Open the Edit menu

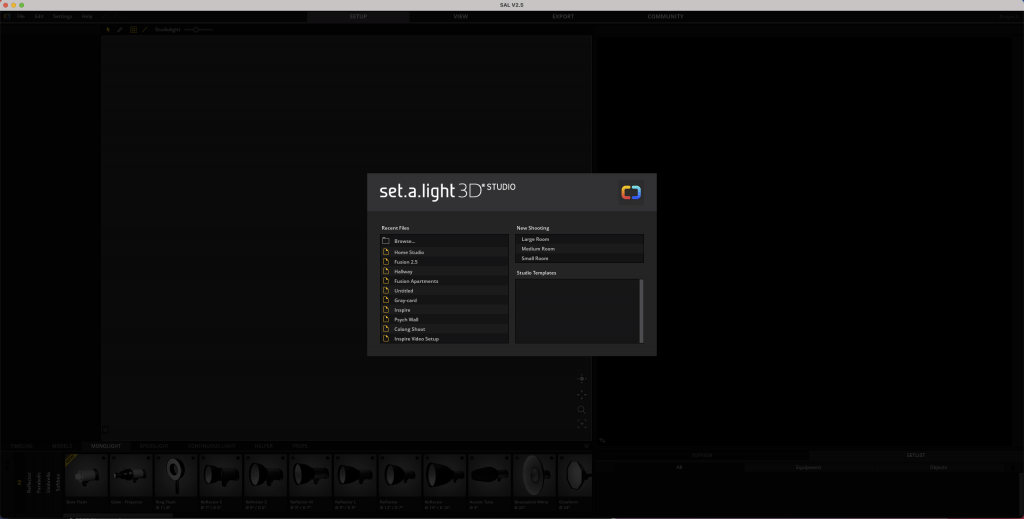pos(39,16)
